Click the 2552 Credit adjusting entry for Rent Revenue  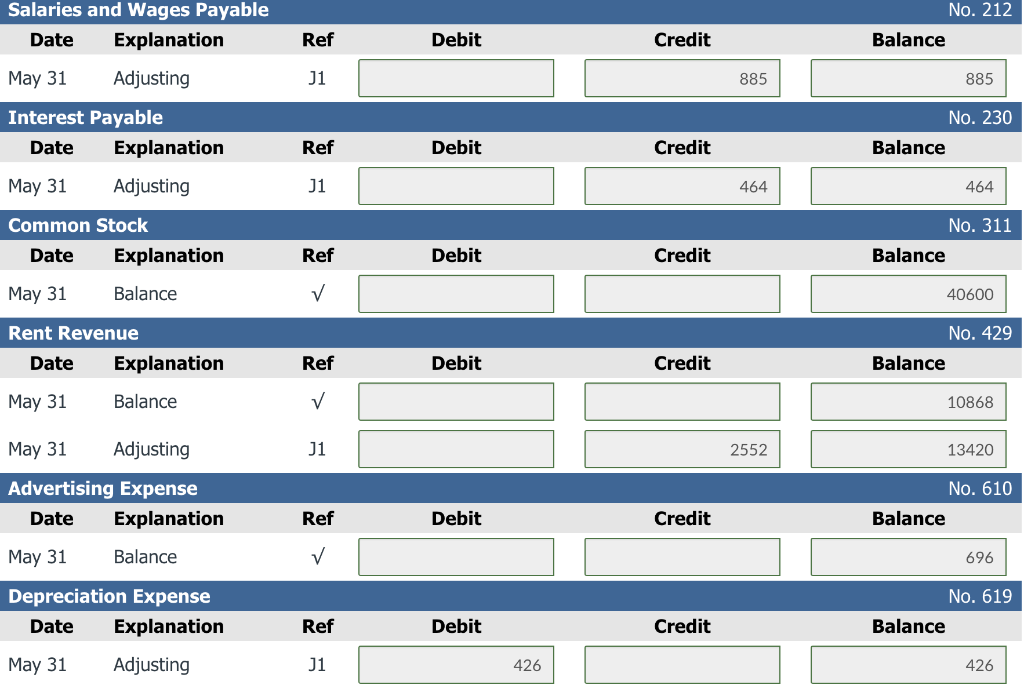click(681, 448)
